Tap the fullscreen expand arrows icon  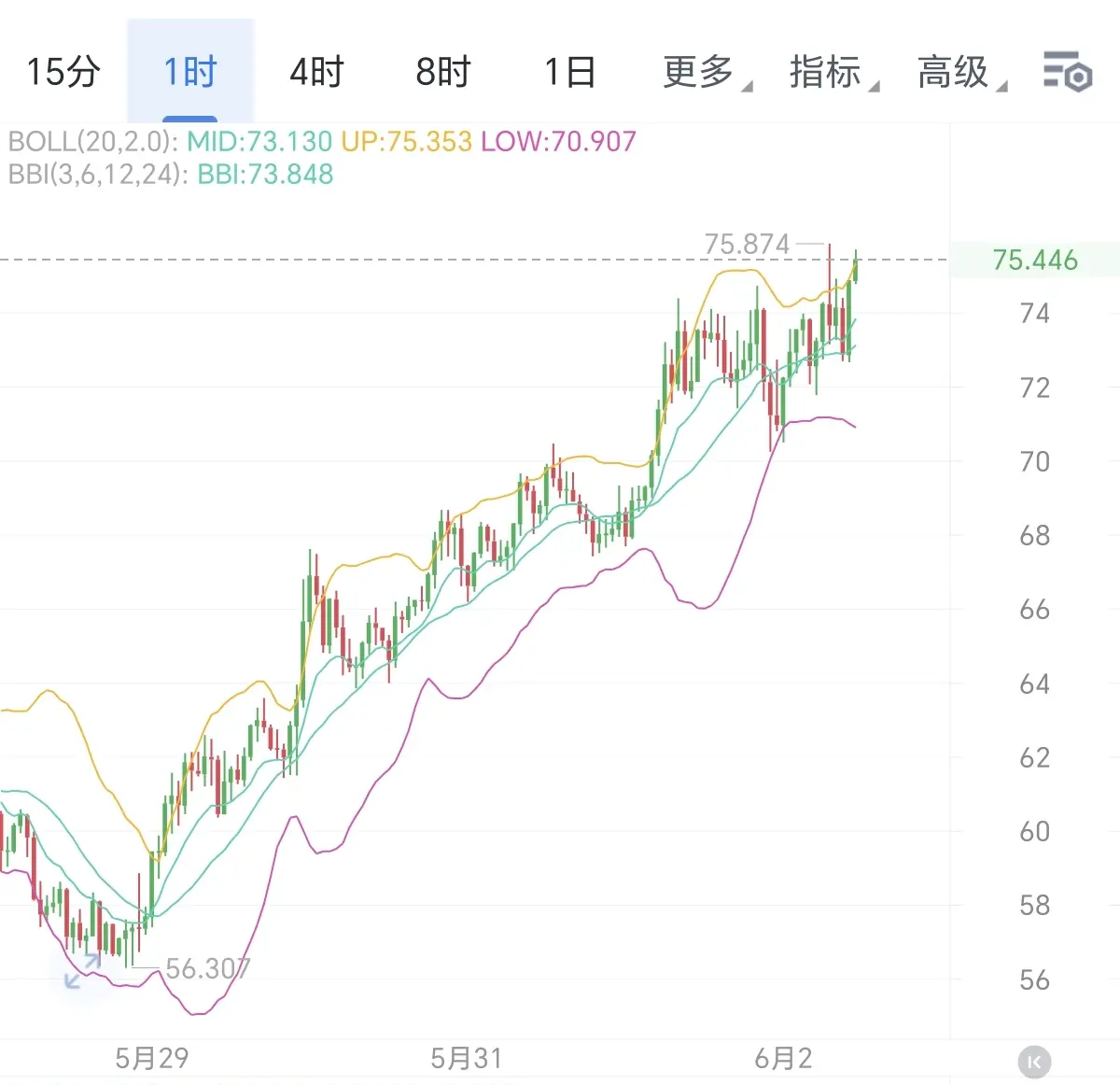(x=82, y=972)
